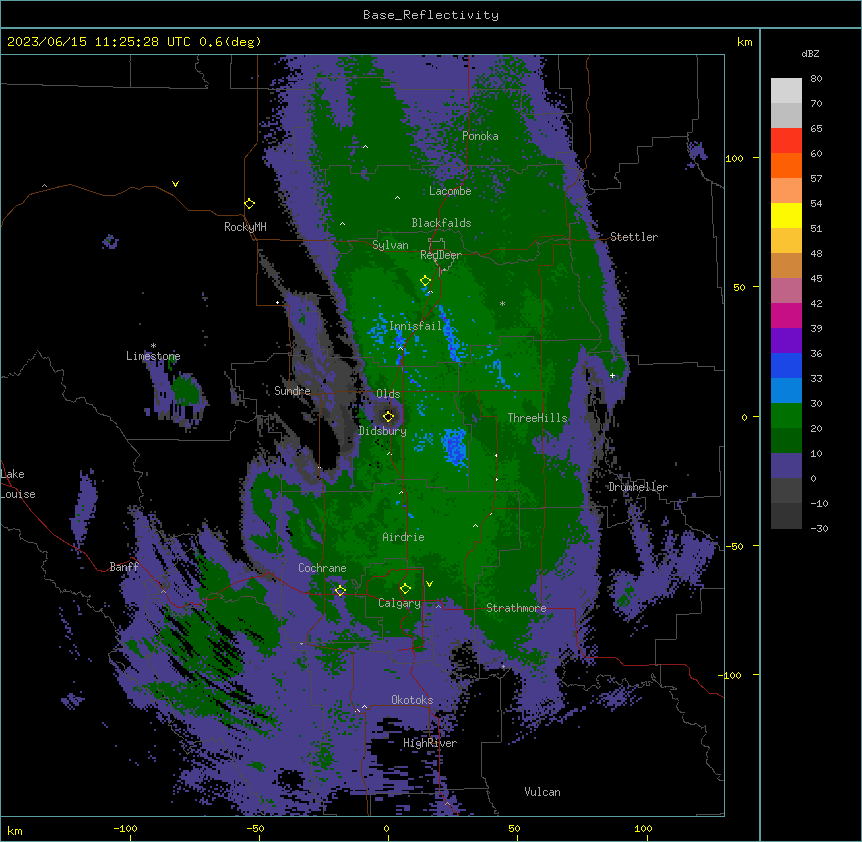
Task: Click the Ponoka city label
Action: pos(480,136)
